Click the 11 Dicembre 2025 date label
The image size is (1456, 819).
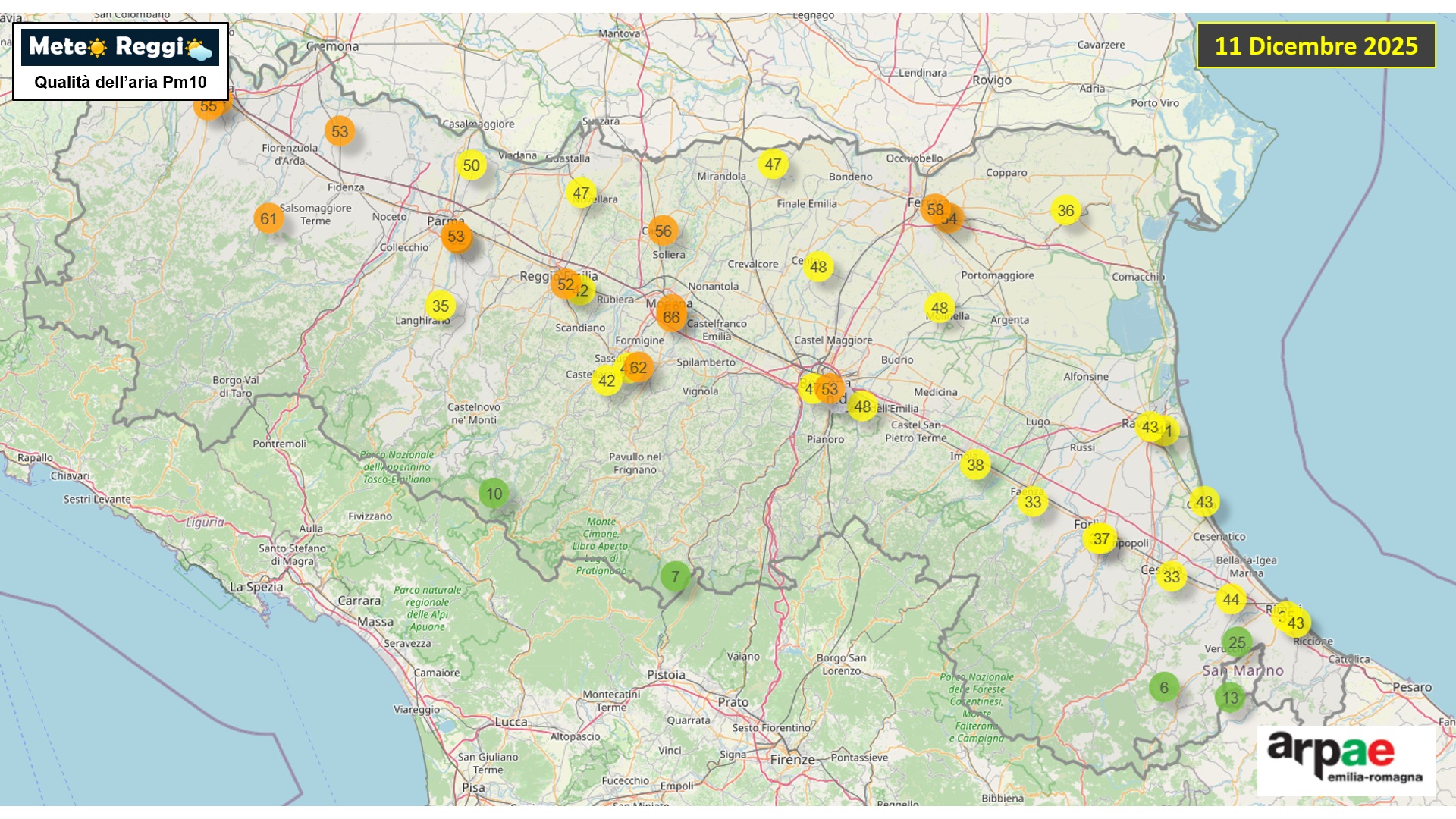coord(1316,45)
